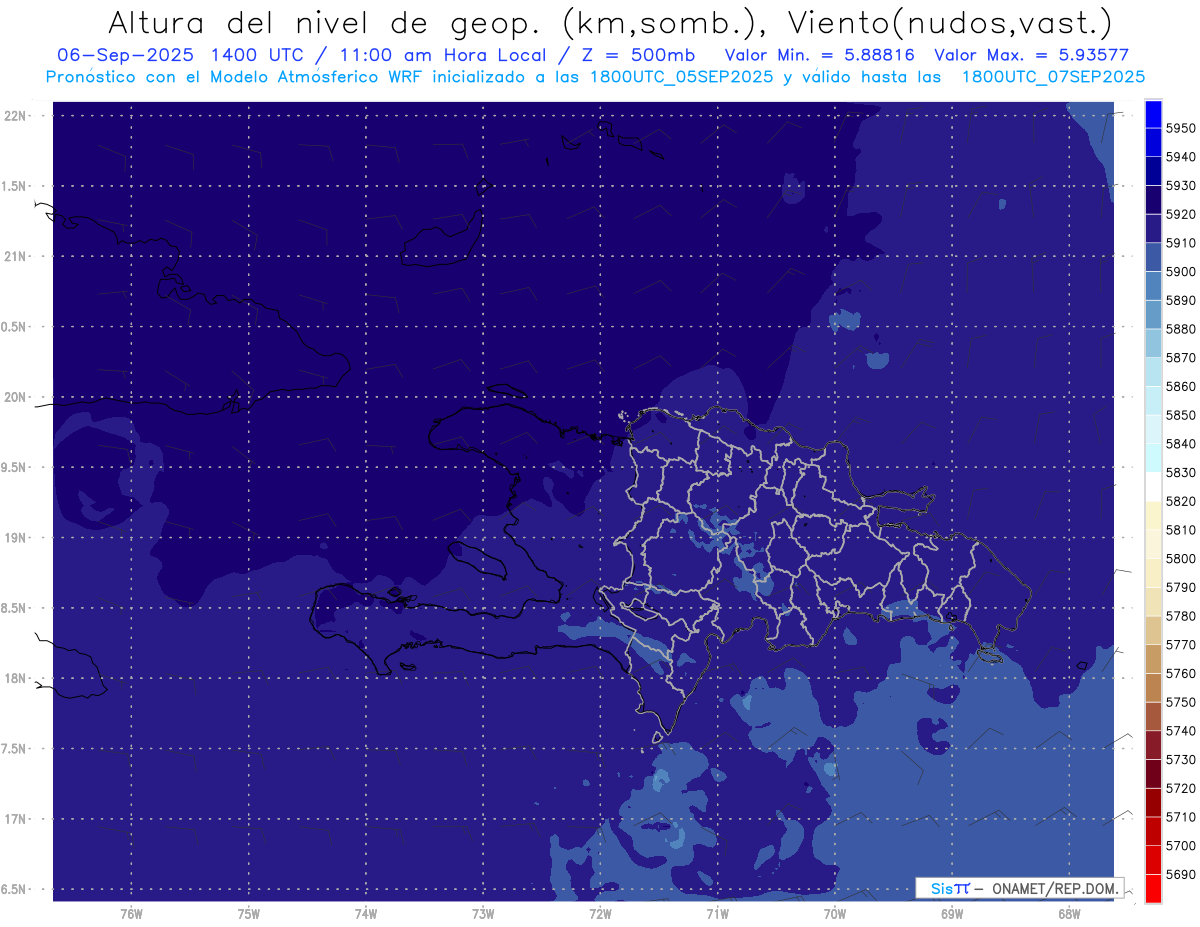Select the WRF model forecast description line

point(596,76)
